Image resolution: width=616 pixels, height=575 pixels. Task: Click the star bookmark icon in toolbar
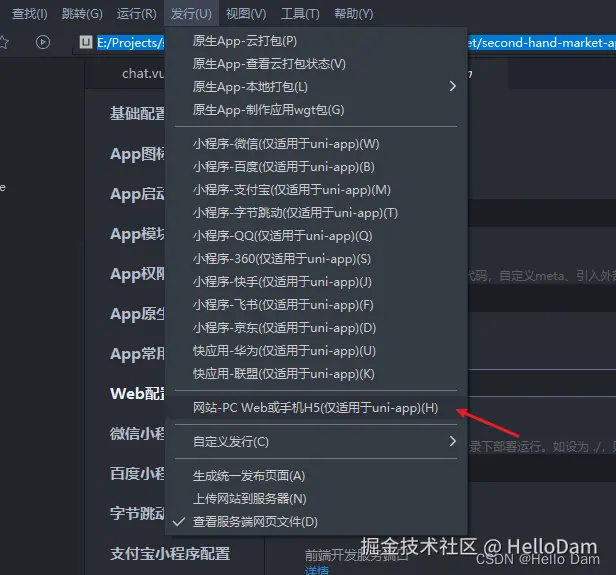pyautogui.click(x=3, y=42)
